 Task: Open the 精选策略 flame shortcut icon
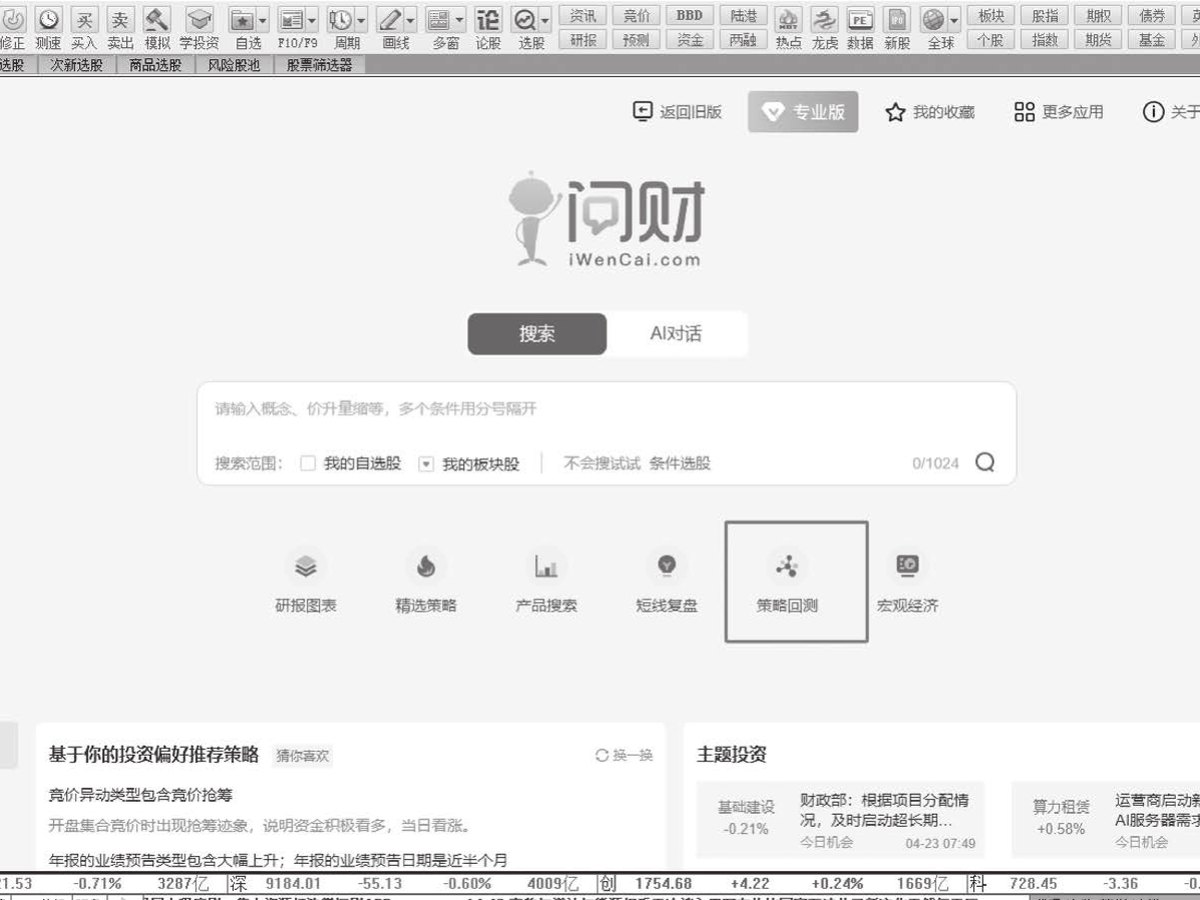(x=426, y=567)
